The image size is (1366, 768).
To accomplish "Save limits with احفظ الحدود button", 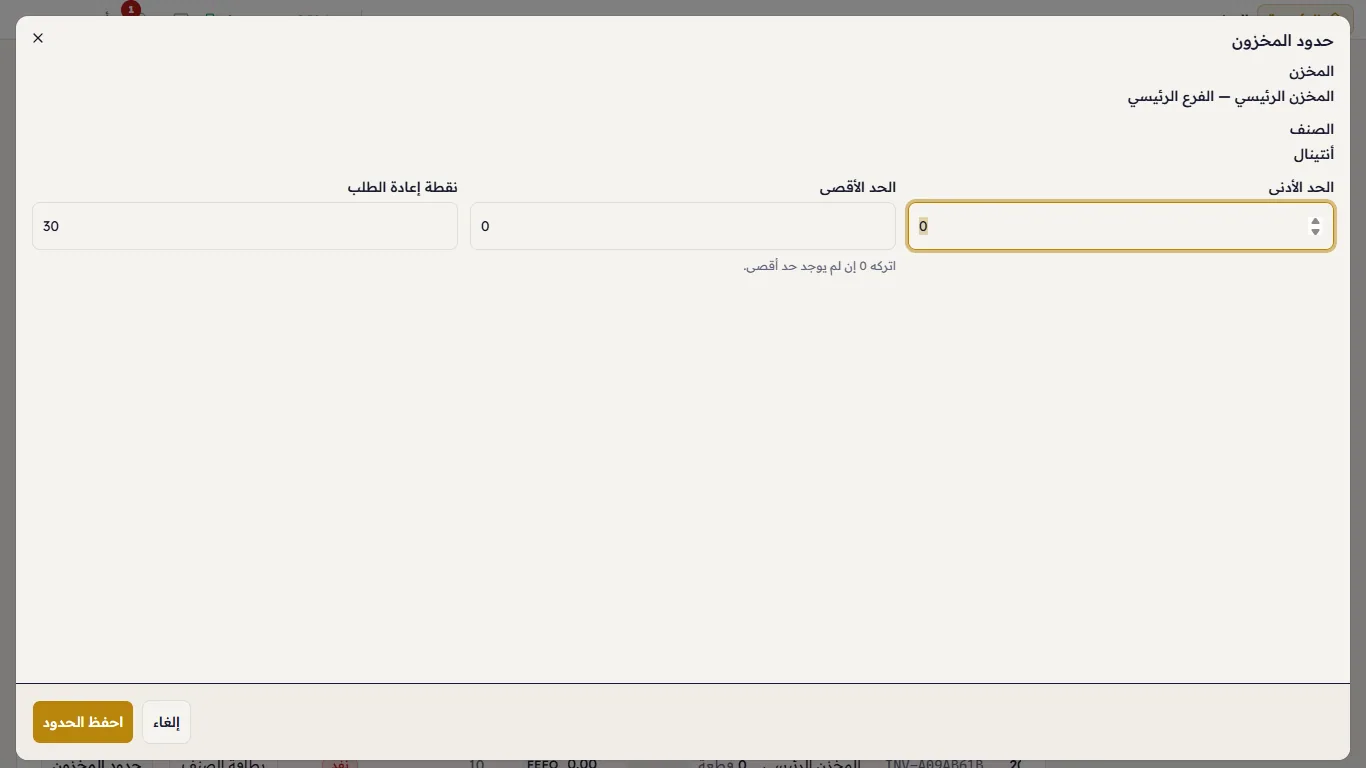I will point(83,722).
